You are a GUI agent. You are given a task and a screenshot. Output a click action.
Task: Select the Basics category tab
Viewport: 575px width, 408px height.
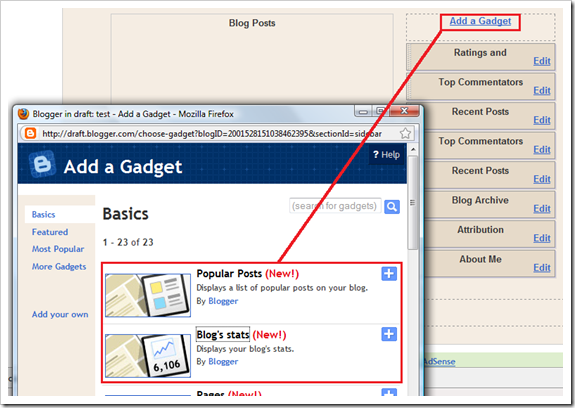43,214
